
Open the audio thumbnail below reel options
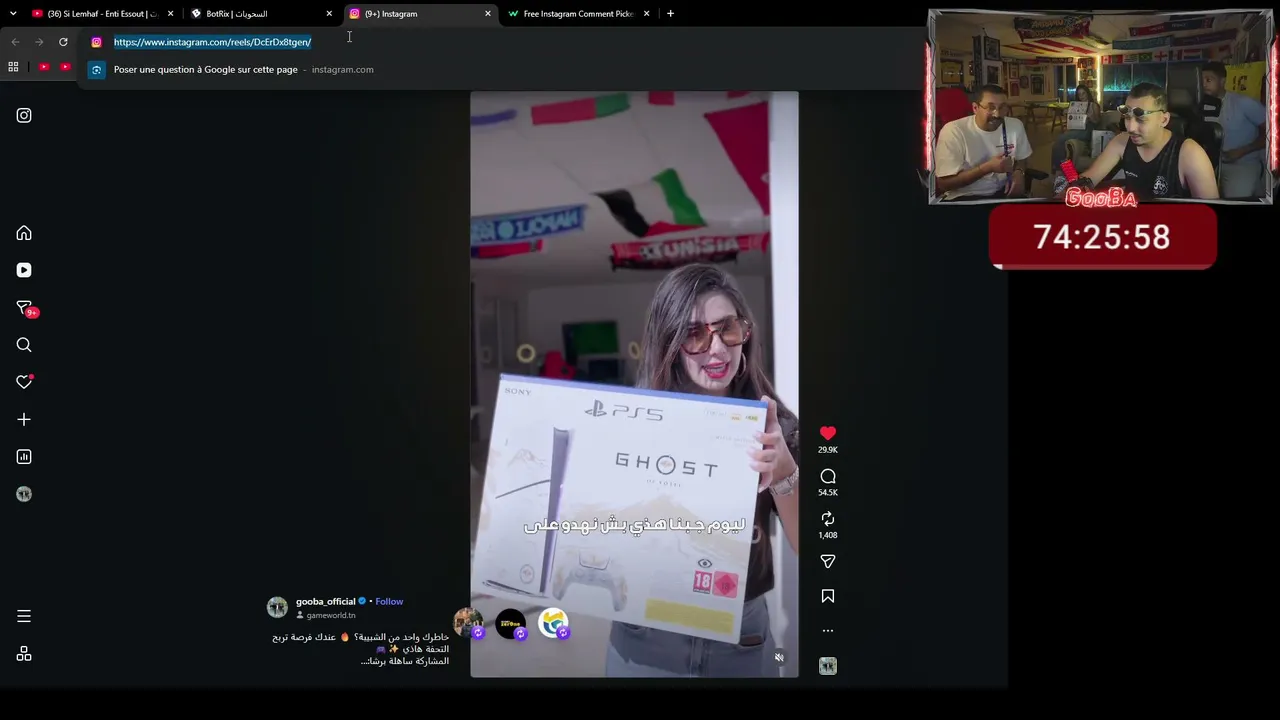(x=828, y=666)
